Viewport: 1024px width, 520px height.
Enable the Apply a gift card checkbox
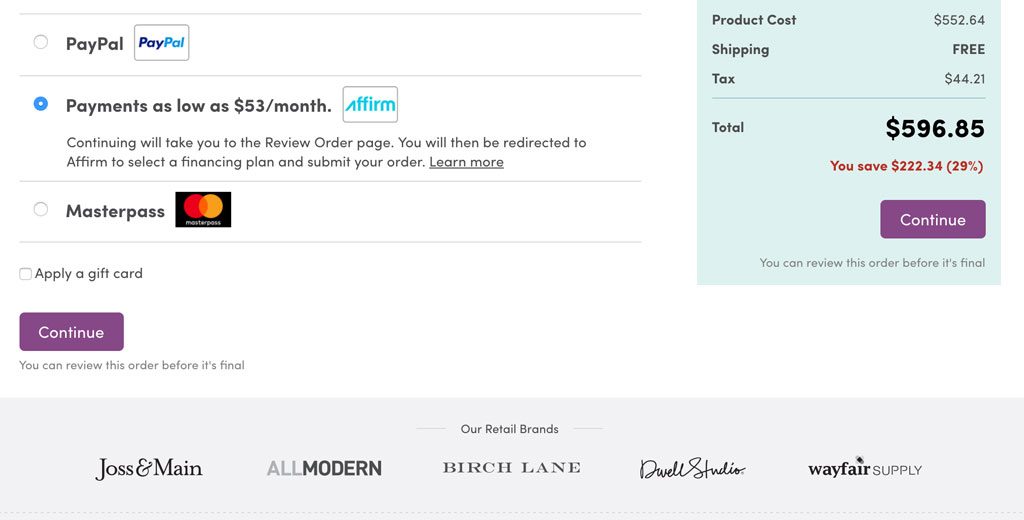26,274
